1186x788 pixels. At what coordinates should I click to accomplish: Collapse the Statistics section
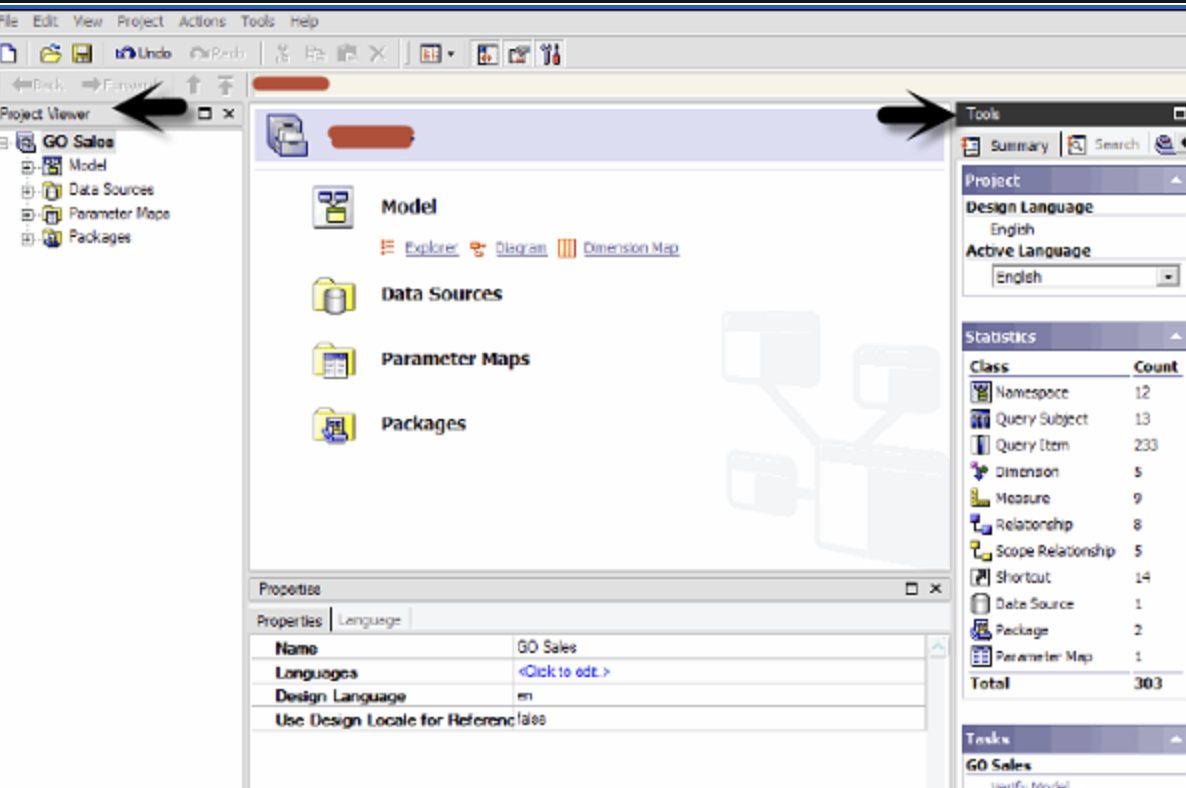coord(1175,337)
